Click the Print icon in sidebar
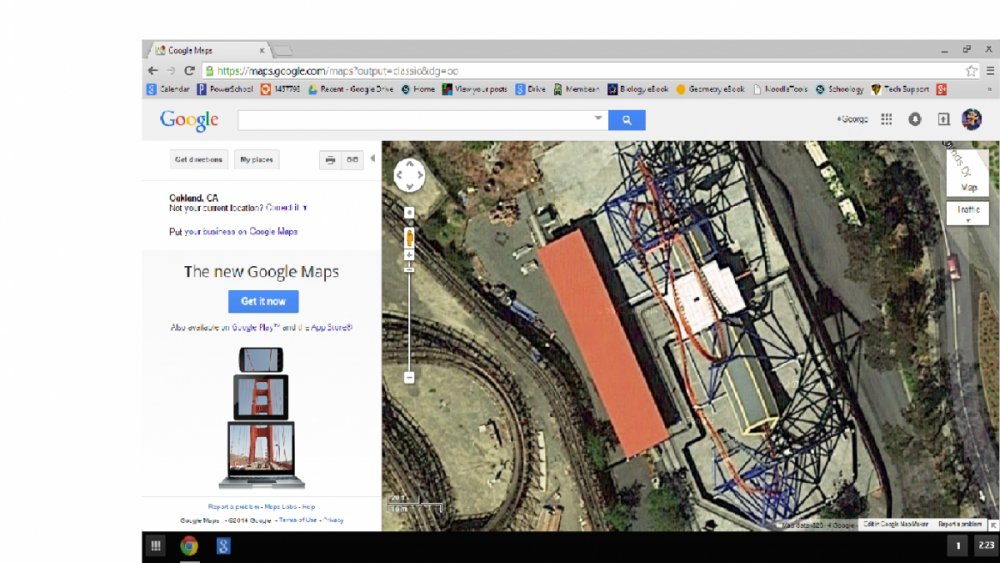Image resolution: width=1000 pixels, height=563 pixels. pyautogui.click(x=330, y=160)
